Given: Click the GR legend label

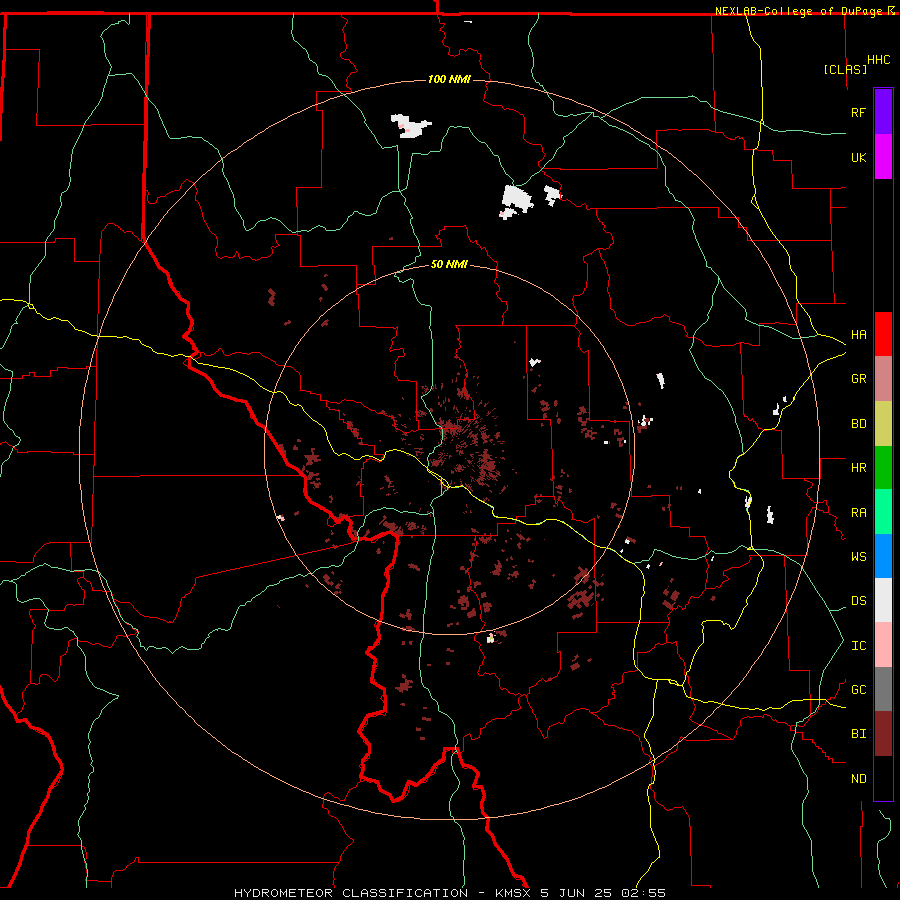Looking at the screenshot, I should coord(858,378).
